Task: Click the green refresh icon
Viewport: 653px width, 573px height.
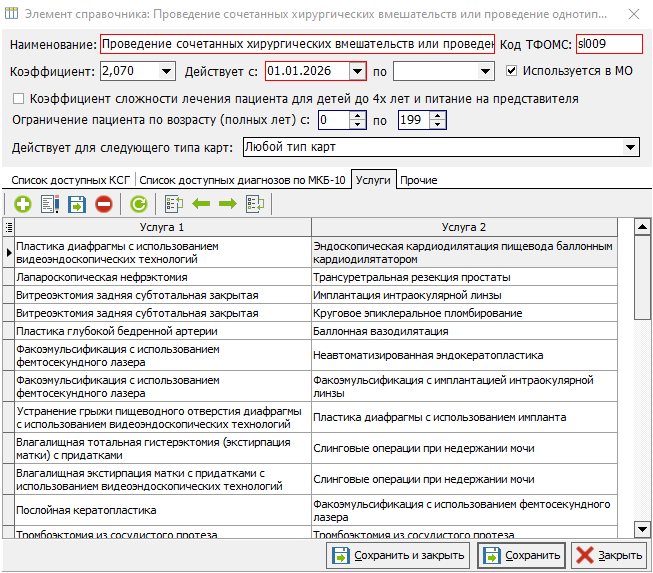Action: (x=139, y=204)
